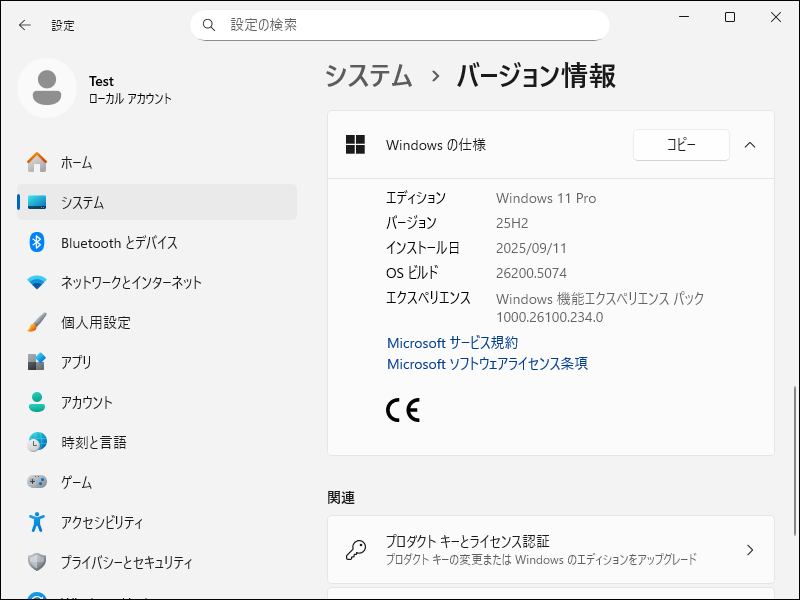
Task: Click the accessibility figure icon
Action: [x=37, y=522]
